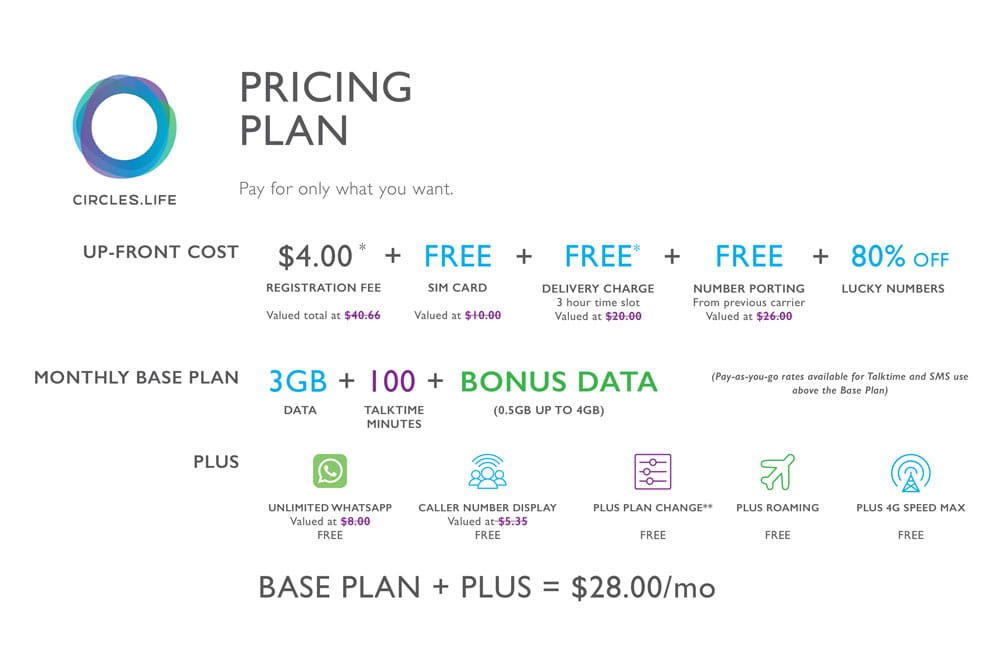Select the 3GB data amount

click(x=298, y=381)
